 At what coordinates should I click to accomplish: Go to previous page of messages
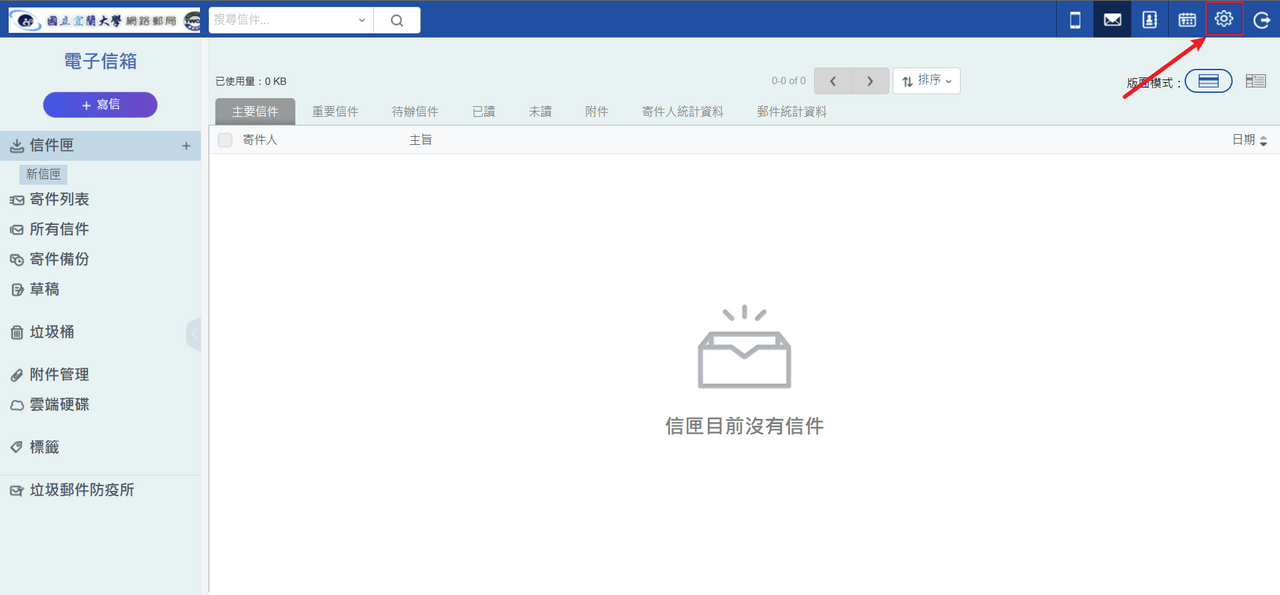[833, 81]
